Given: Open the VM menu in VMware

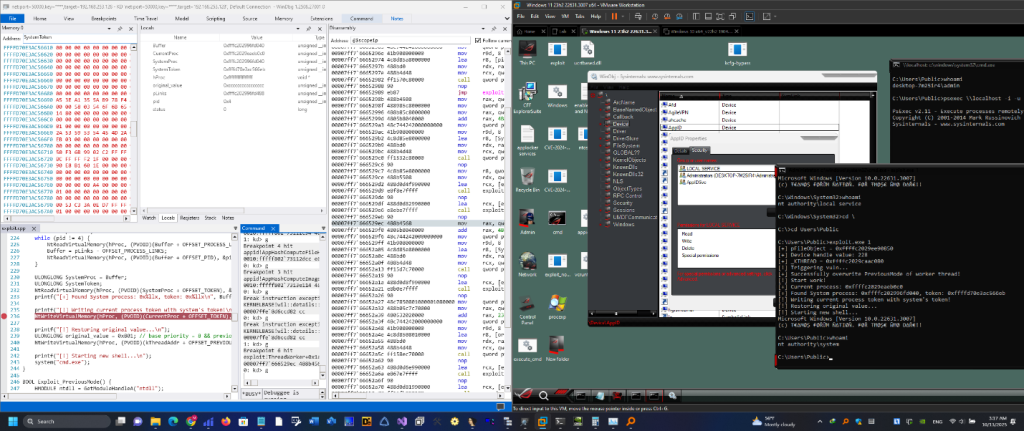Looking at the screenshot, I should pyautogui.click(x=563, y=17).
